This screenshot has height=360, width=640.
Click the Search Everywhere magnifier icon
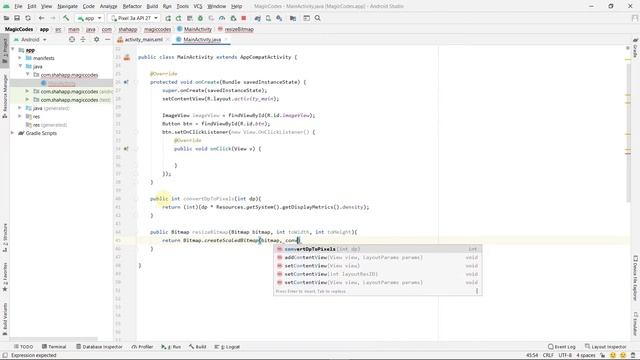tap(318, 18)
